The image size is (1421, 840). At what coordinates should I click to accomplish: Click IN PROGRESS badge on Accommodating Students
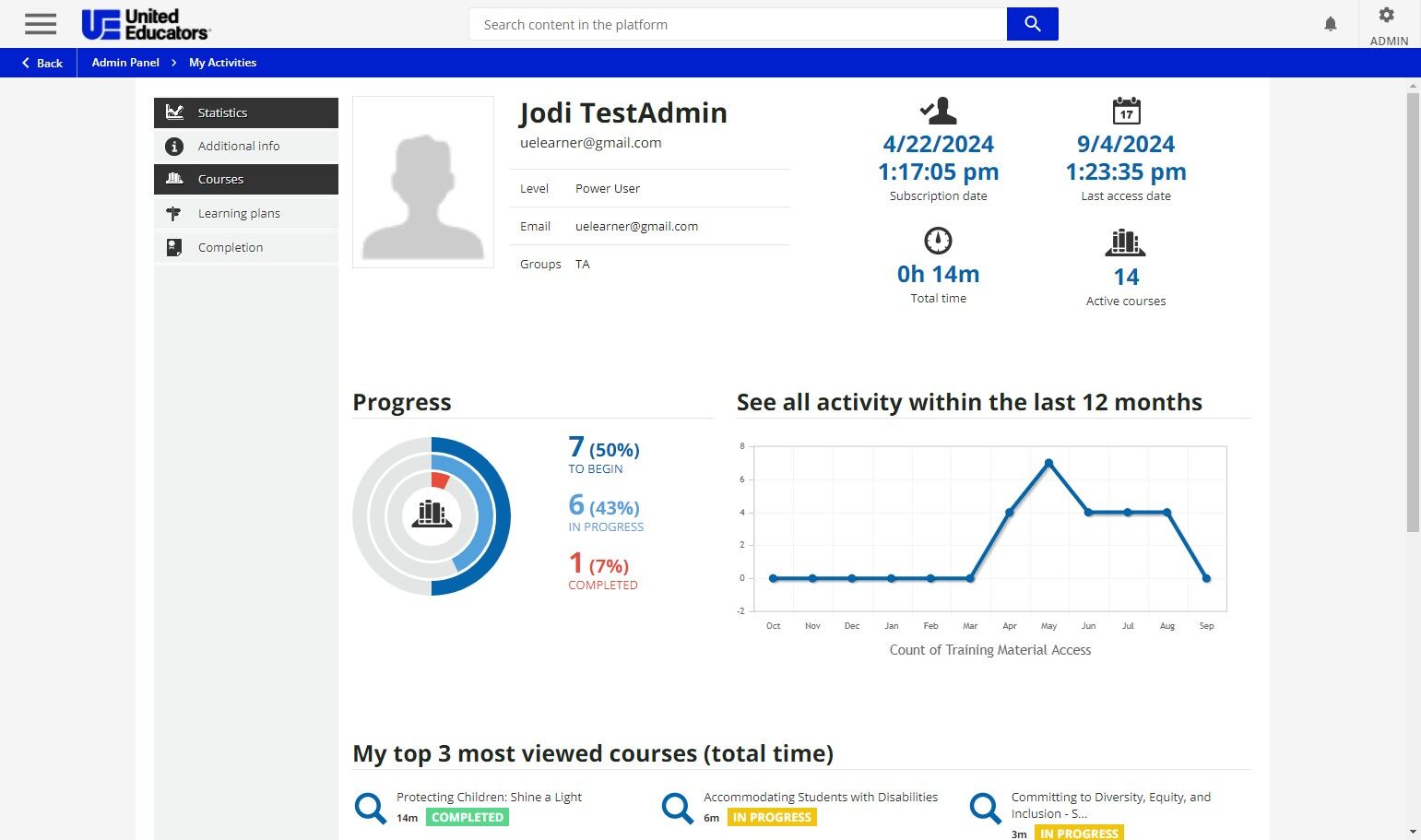[x=772, y=817]
